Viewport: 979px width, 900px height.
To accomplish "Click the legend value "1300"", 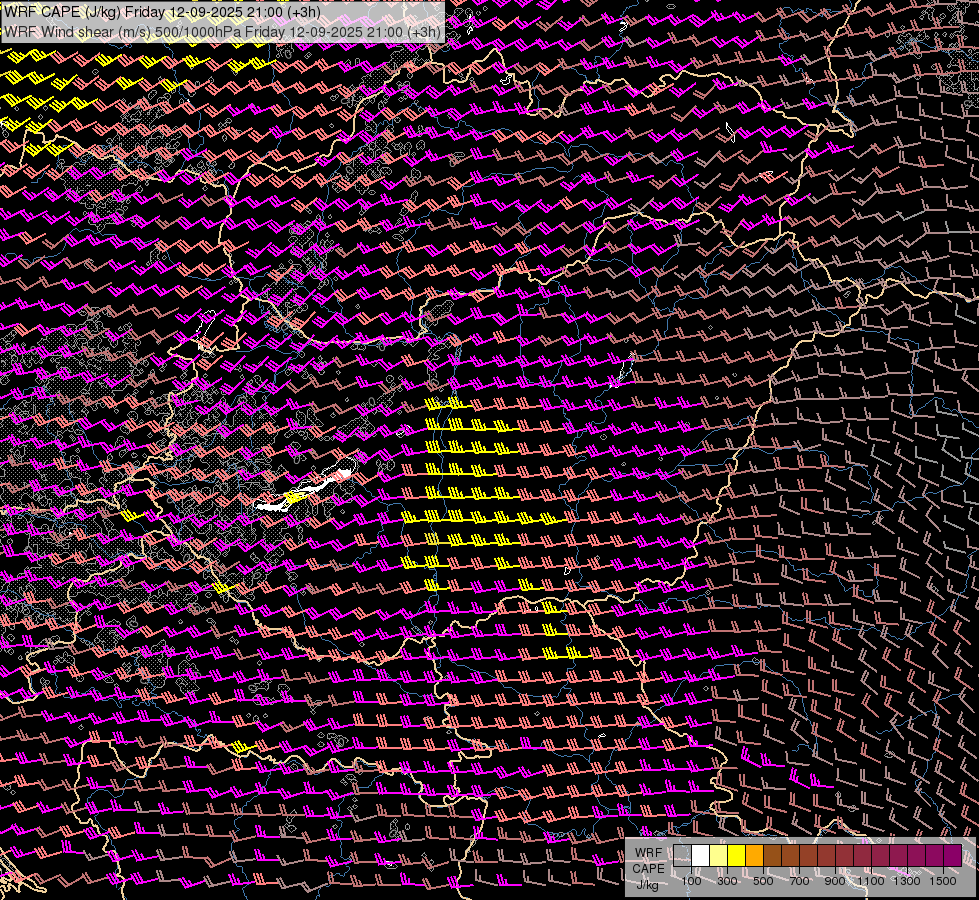I will 907,881.
